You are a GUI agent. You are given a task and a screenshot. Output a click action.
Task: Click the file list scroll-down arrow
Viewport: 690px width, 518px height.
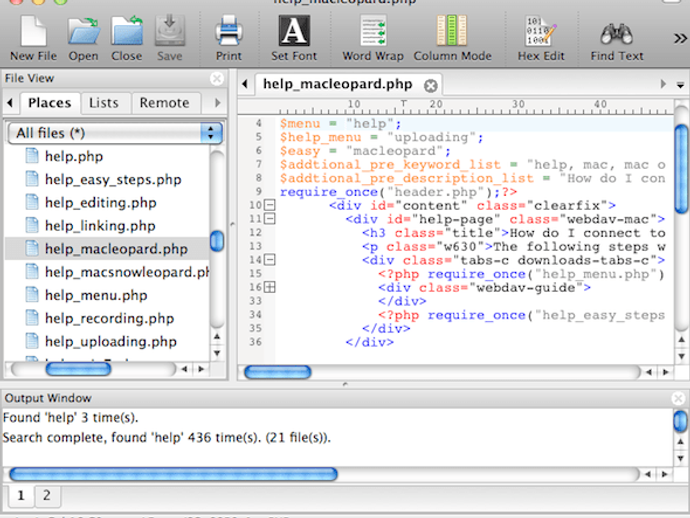click(217, 353)
